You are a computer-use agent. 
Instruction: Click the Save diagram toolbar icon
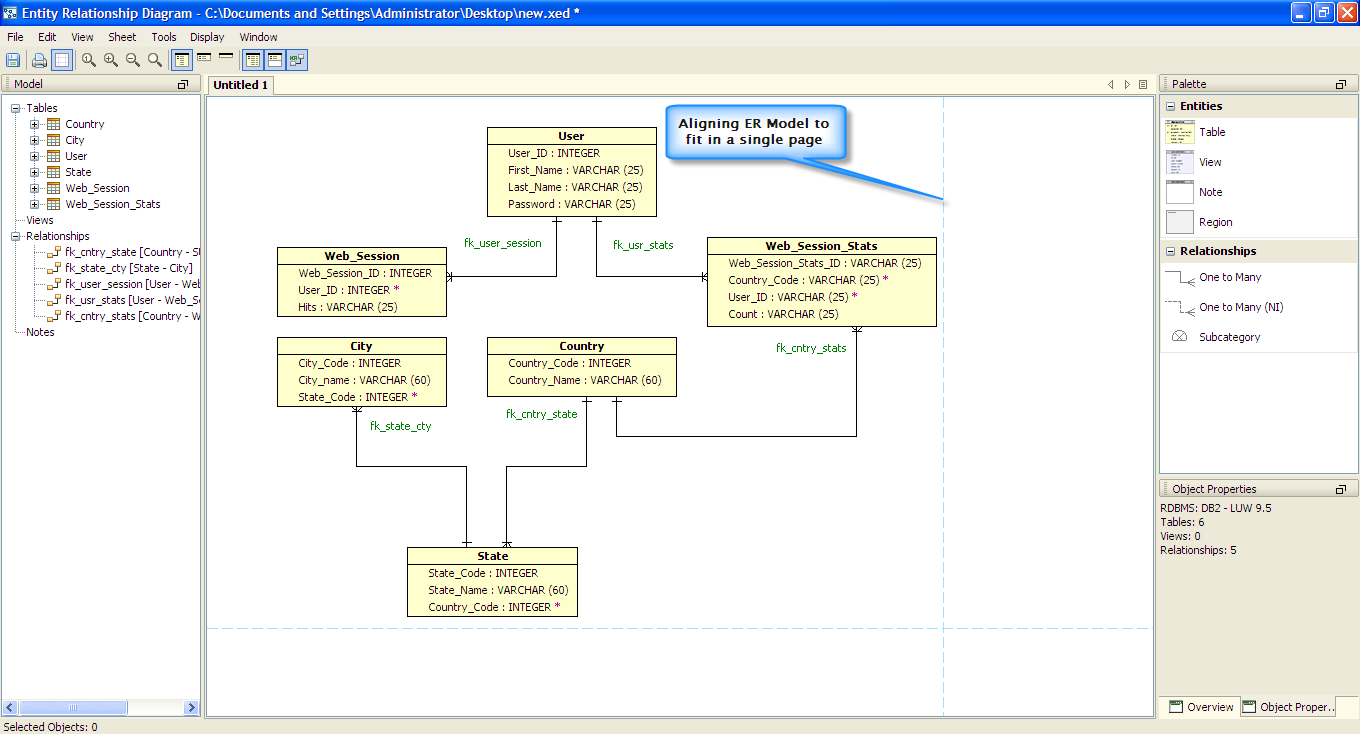[x=13, y=60]
